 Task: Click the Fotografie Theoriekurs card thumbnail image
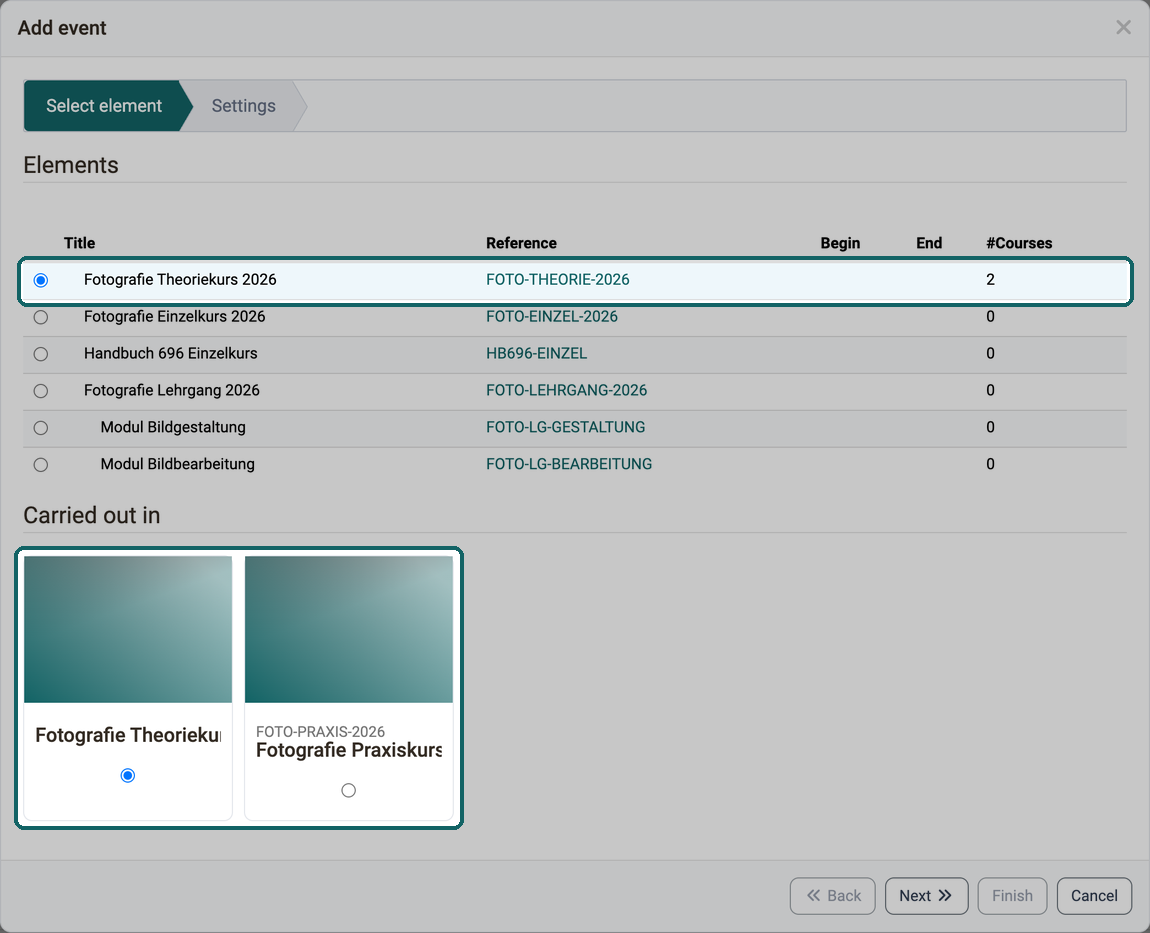(128, 629)
